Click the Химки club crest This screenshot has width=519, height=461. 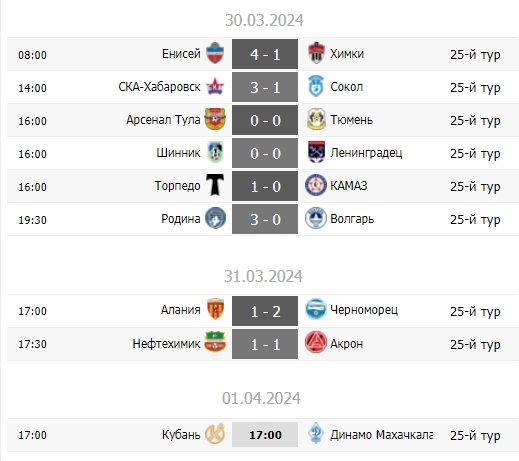316,53
